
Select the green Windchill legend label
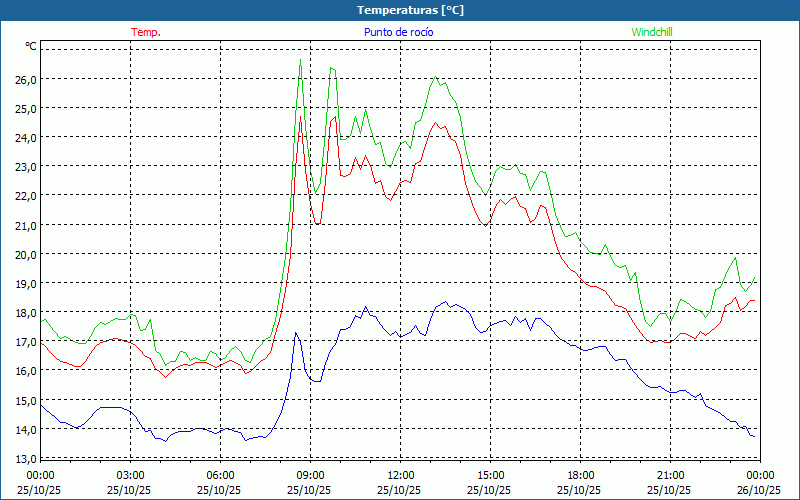pyautogui.click(x=651, y=32)
